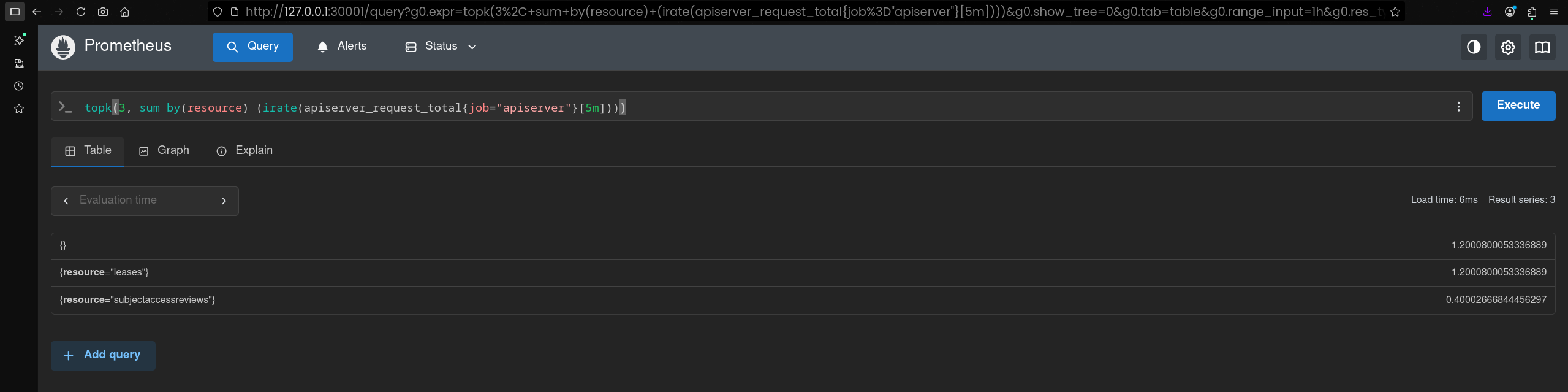Reload the page with the refresh icon
Viewport: 1568px width, 392px height.
coord(81,12)
